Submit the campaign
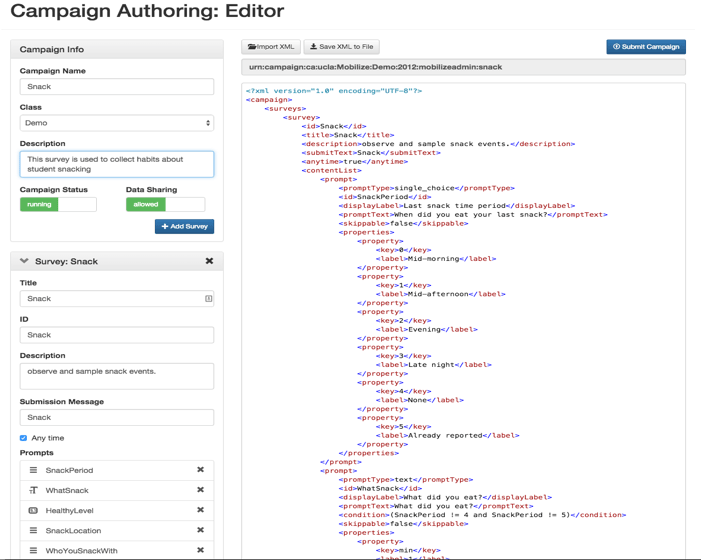 point(645,47)
